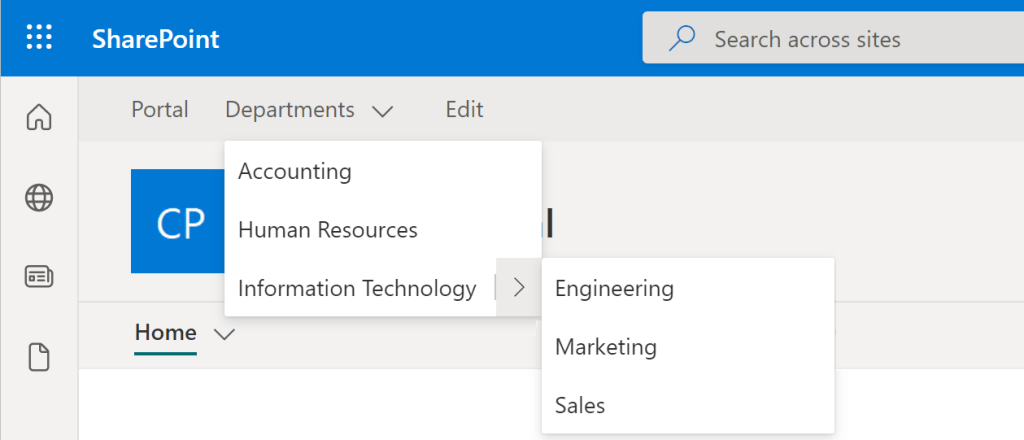The height and width of the screenshot is (440, 1024).
Task: Select Accounting from Departments menu
Action: [295, 171]
